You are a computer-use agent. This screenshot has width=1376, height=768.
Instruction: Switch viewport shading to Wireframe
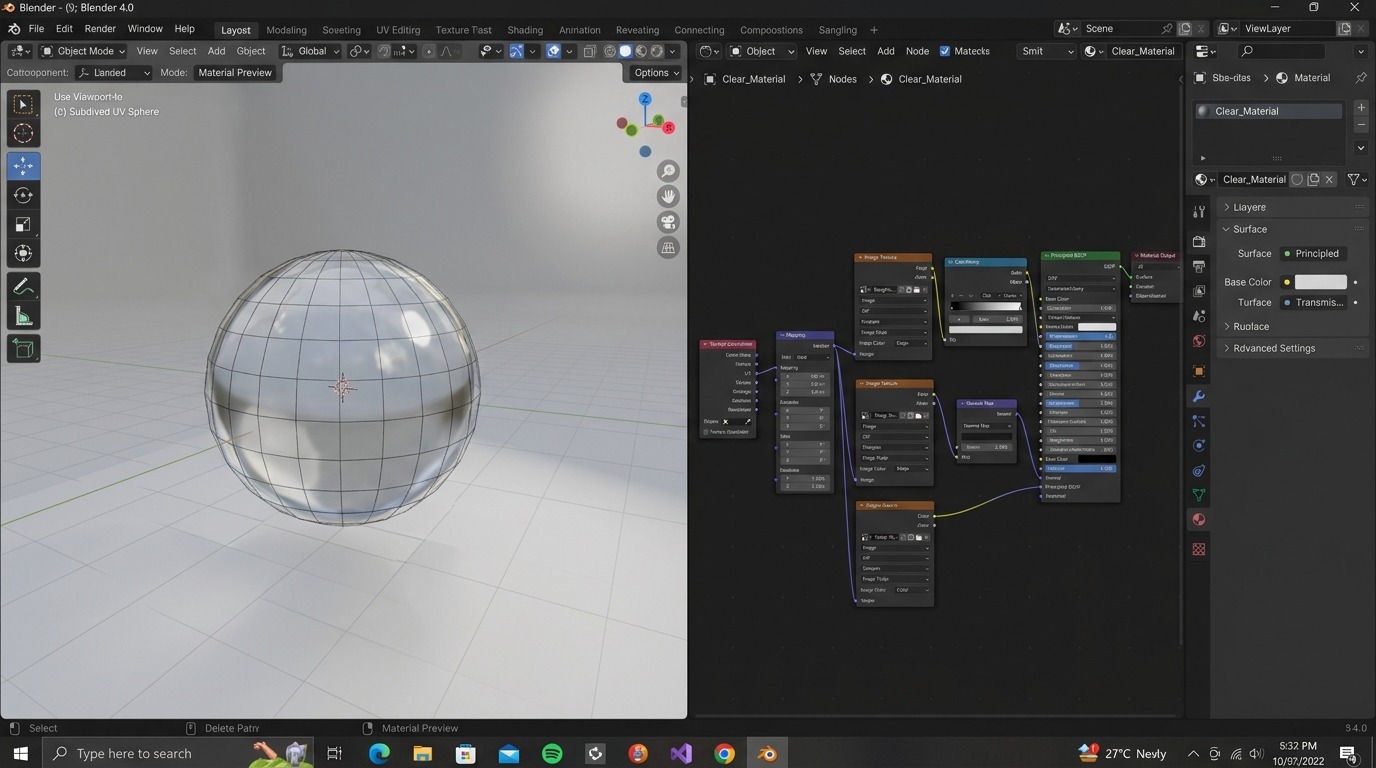click(609, 51)
